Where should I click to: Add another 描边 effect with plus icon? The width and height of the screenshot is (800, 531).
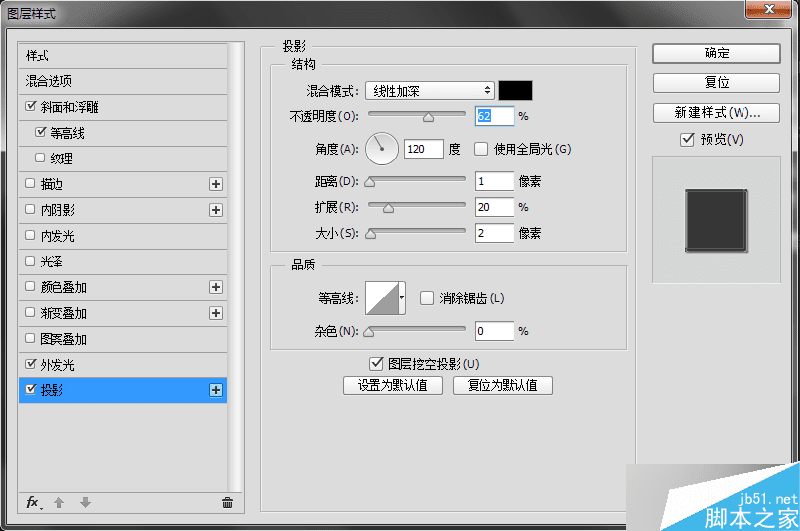pyautogui.click(x=216, y=184)
